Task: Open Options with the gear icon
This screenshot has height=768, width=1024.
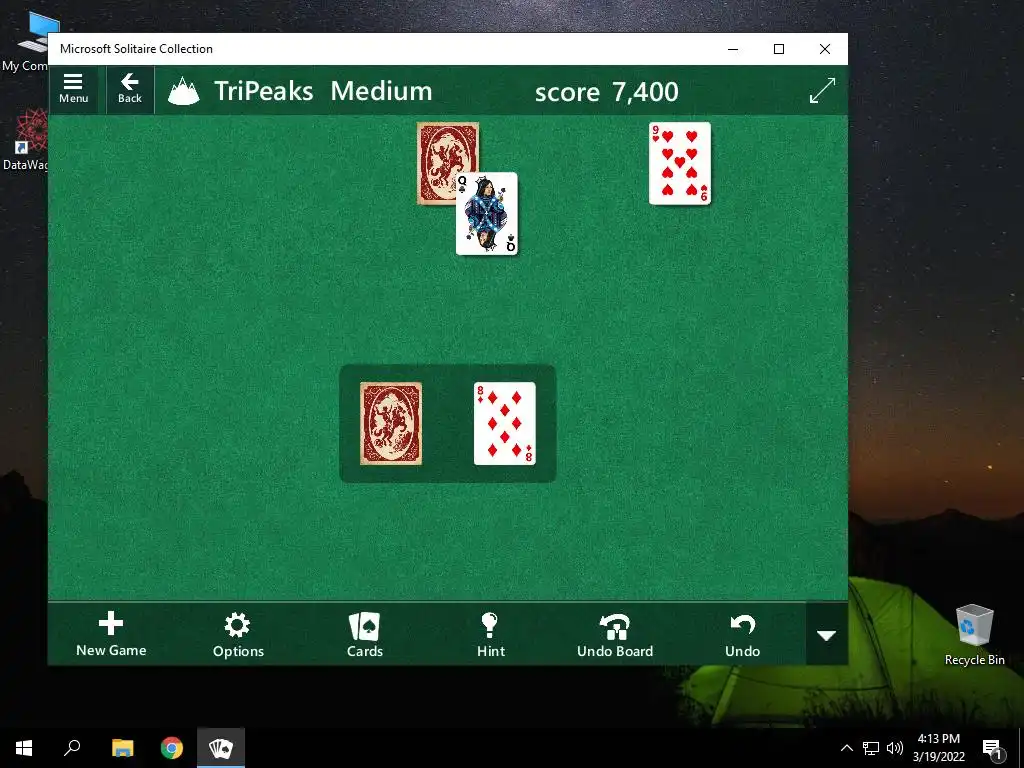Action: pyautogui.click(x=238, y=633)
